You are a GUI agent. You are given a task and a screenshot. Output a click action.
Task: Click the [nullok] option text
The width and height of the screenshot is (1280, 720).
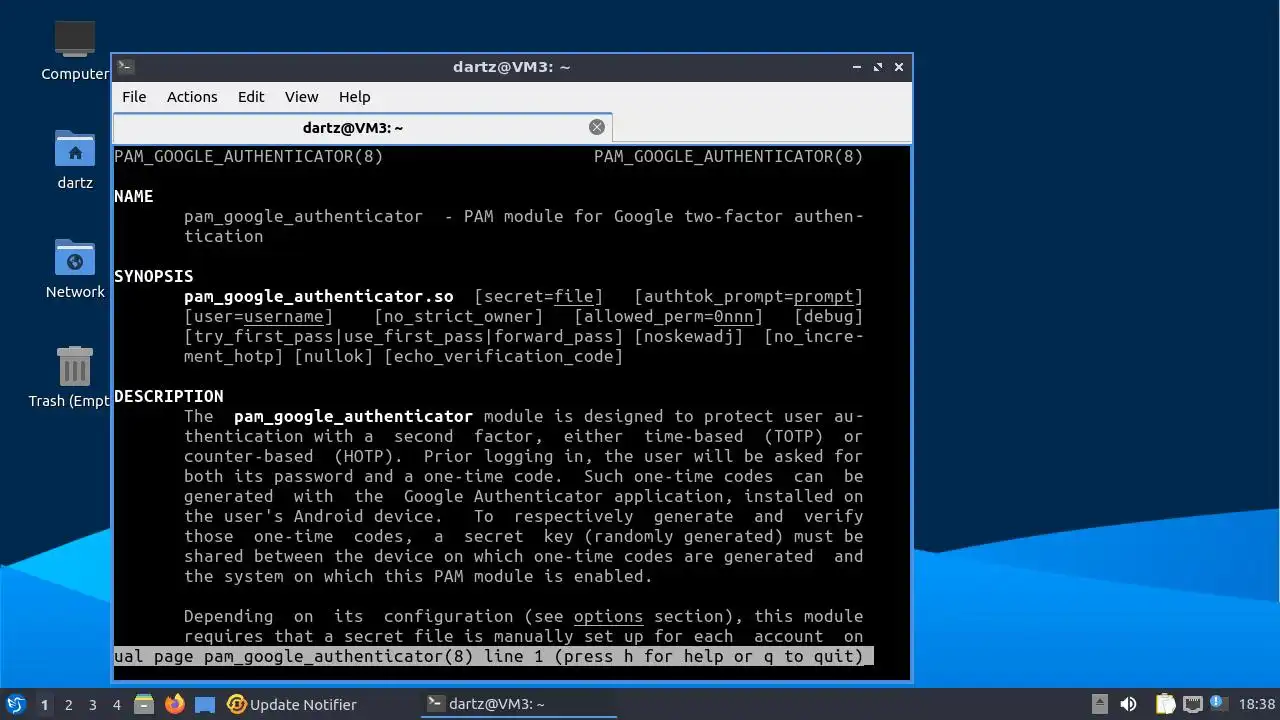tap(334, 356)
